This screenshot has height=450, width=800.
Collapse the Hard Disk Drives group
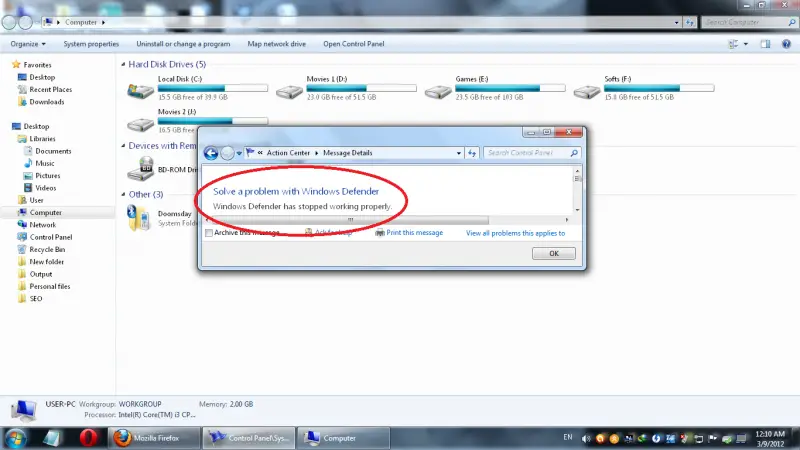[123, 64]
